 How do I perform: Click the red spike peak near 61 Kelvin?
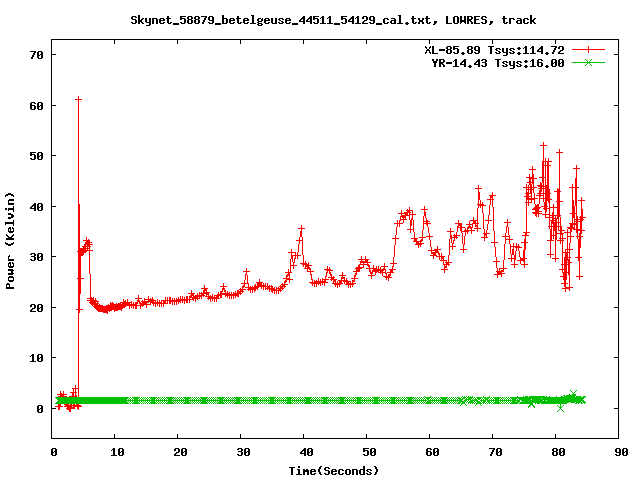(78, 99)
